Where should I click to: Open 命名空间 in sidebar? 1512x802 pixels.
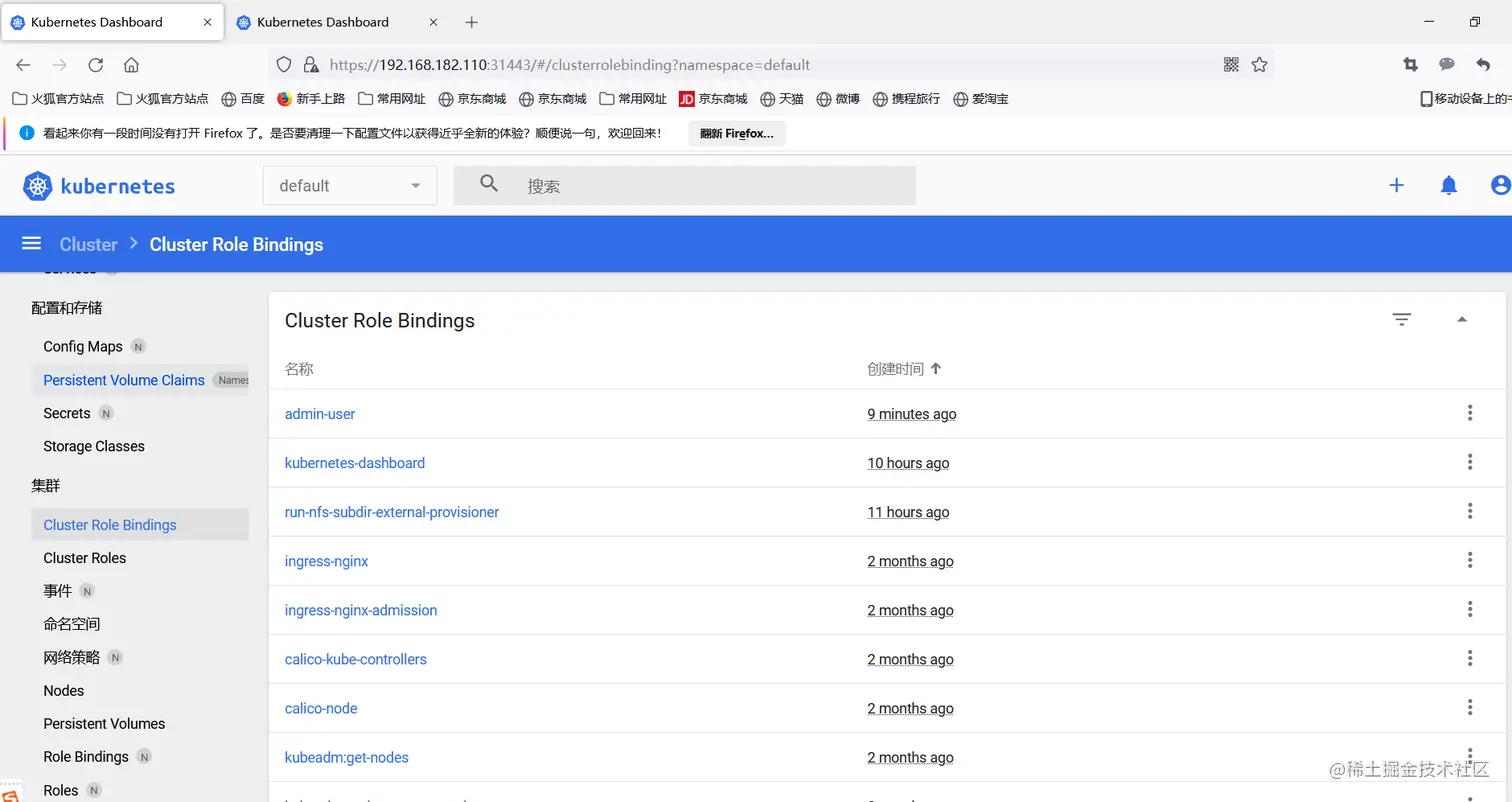pyautogui.click(x=72, y=624)
